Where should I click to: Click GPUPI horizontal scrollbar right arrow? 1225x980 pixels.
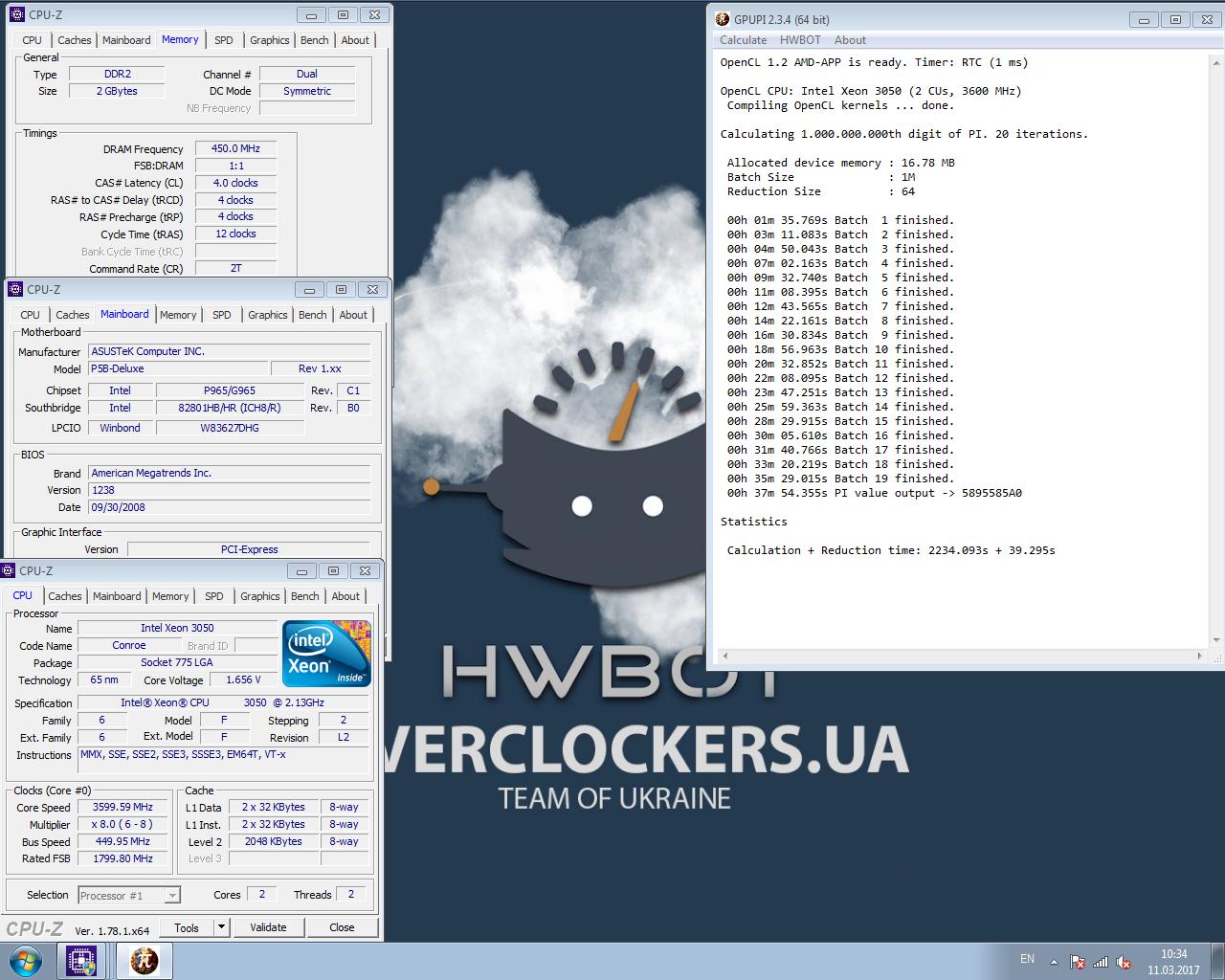tap(1201, 656)
